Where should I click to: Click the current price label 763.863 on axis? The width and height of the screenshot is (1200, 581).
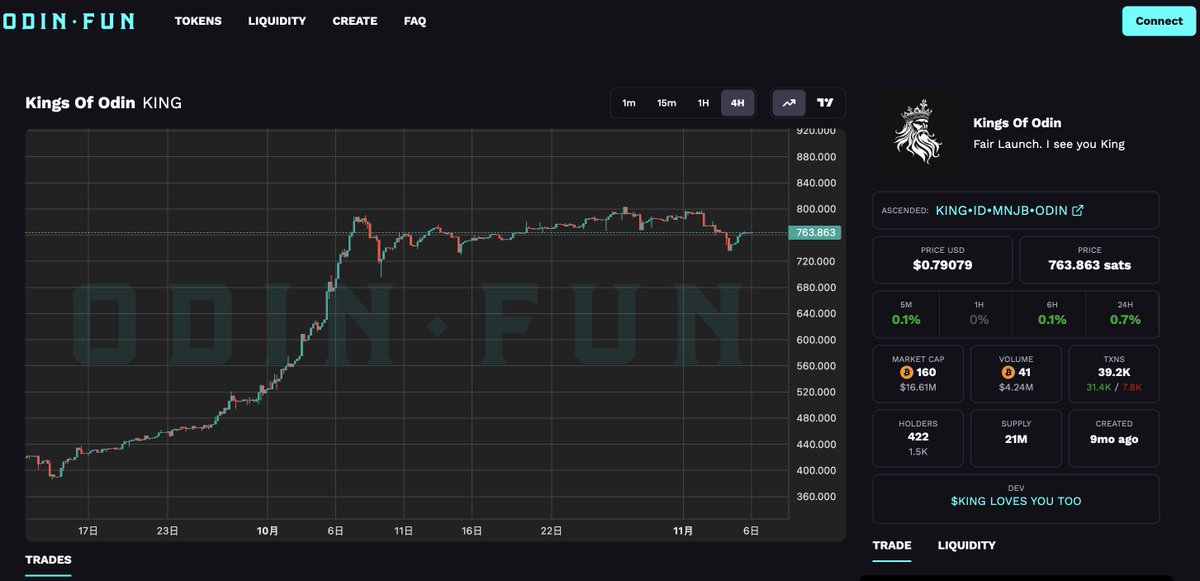(815, 233)
